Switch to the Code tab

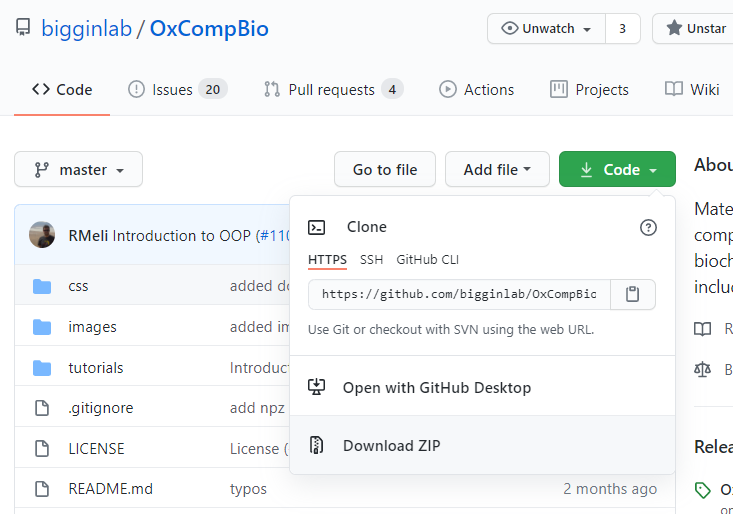pyautogui.click(x=62, y=89)
